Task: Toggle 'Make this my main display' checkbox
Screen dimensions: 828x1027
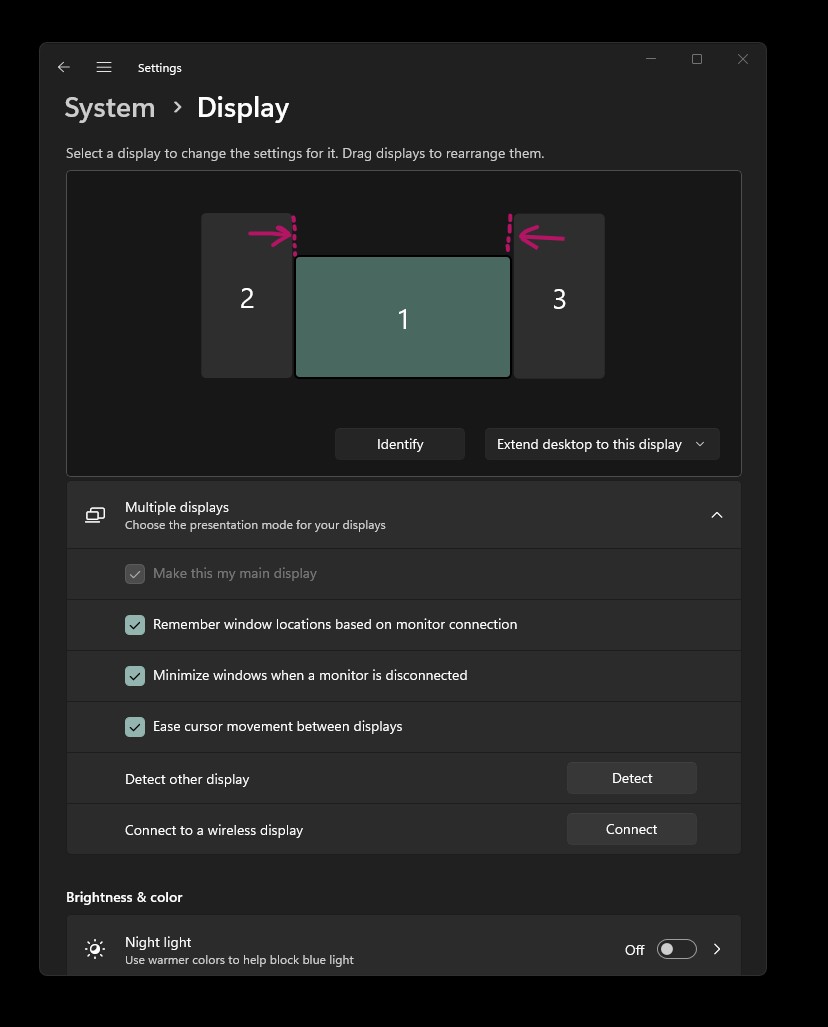Action: [135, 574]
